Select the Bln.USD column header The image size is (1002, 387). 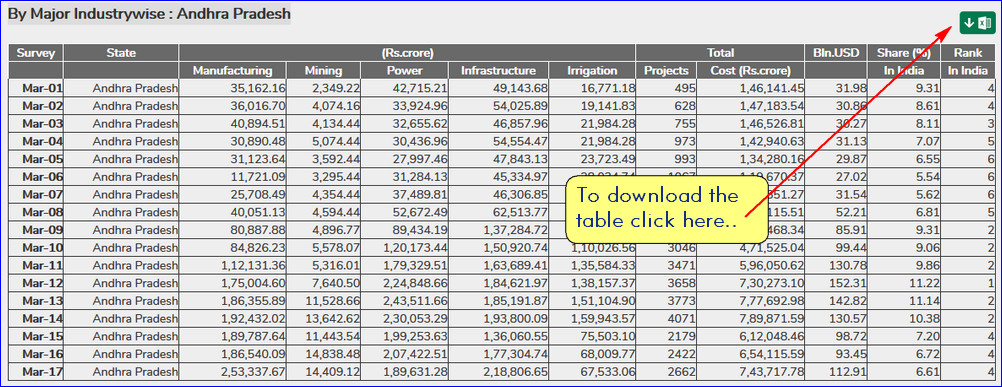[x=836, y=53]
